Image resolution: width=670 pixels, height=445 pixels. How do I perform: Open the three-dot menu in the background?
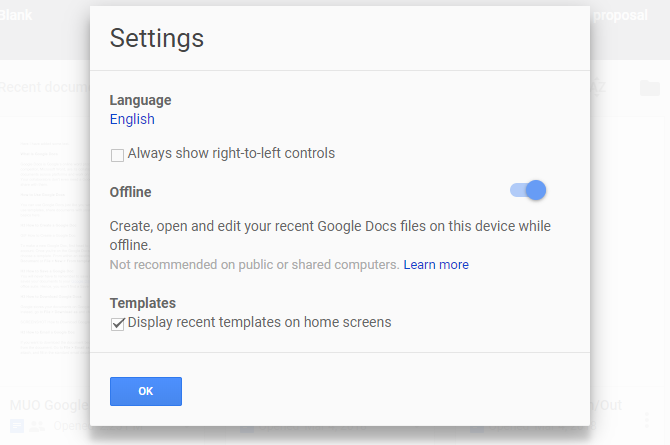647,420
